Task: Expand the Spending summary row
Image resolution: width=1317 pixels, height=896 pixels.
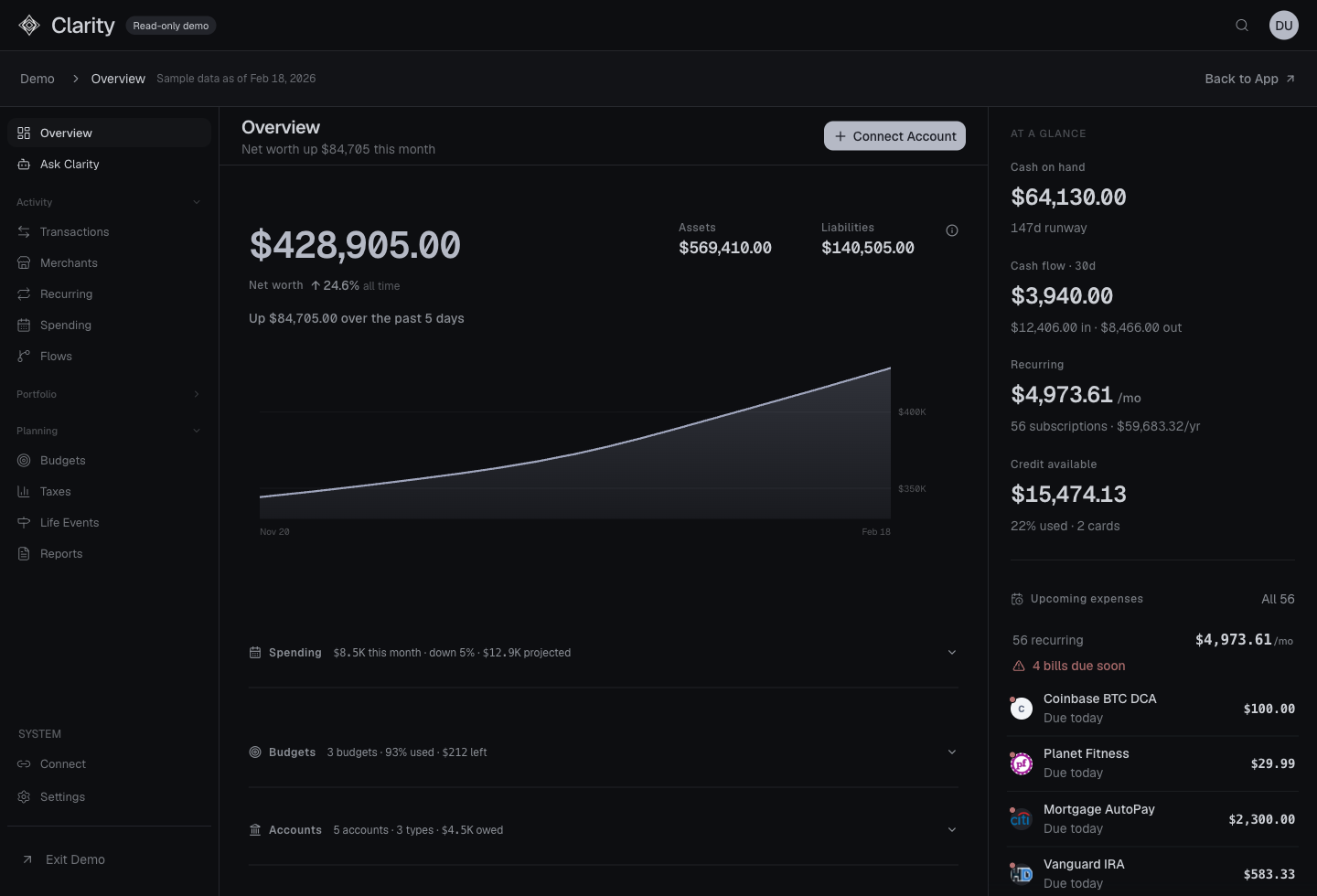Action: [951, 652]
